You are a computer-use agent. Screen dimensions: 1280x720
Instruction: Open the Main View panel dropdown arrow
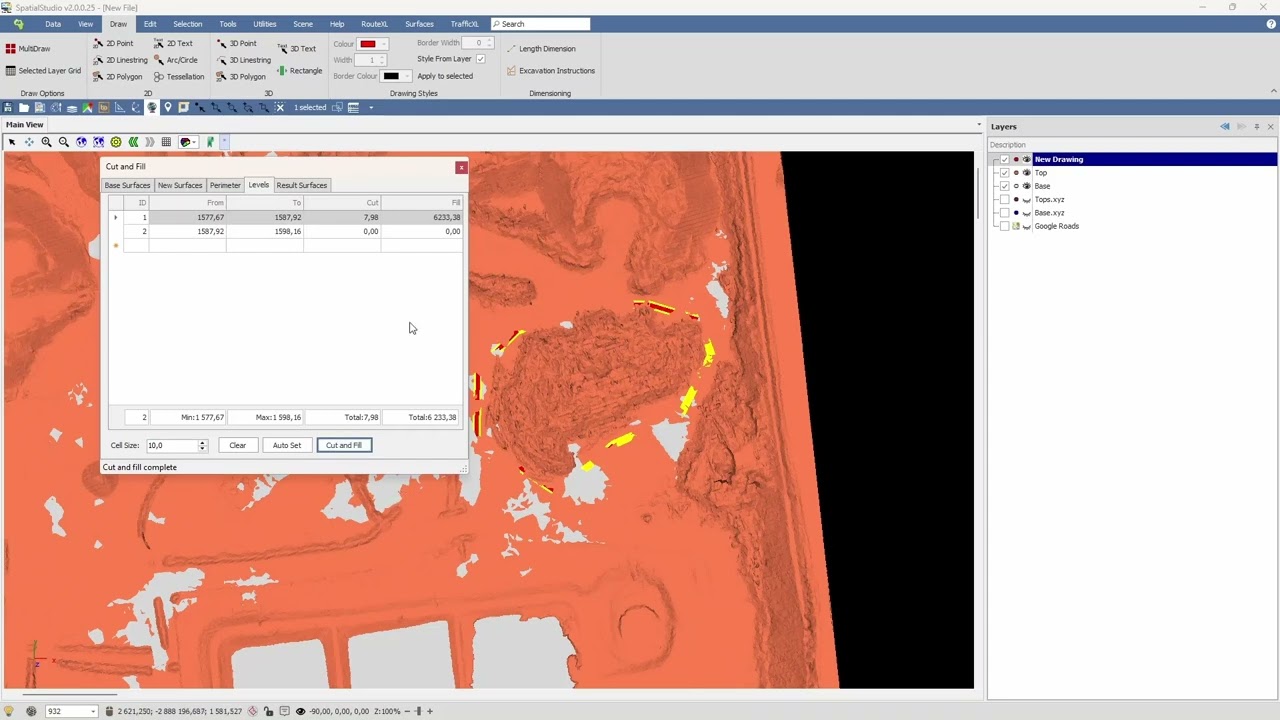[x=979, y=125]
